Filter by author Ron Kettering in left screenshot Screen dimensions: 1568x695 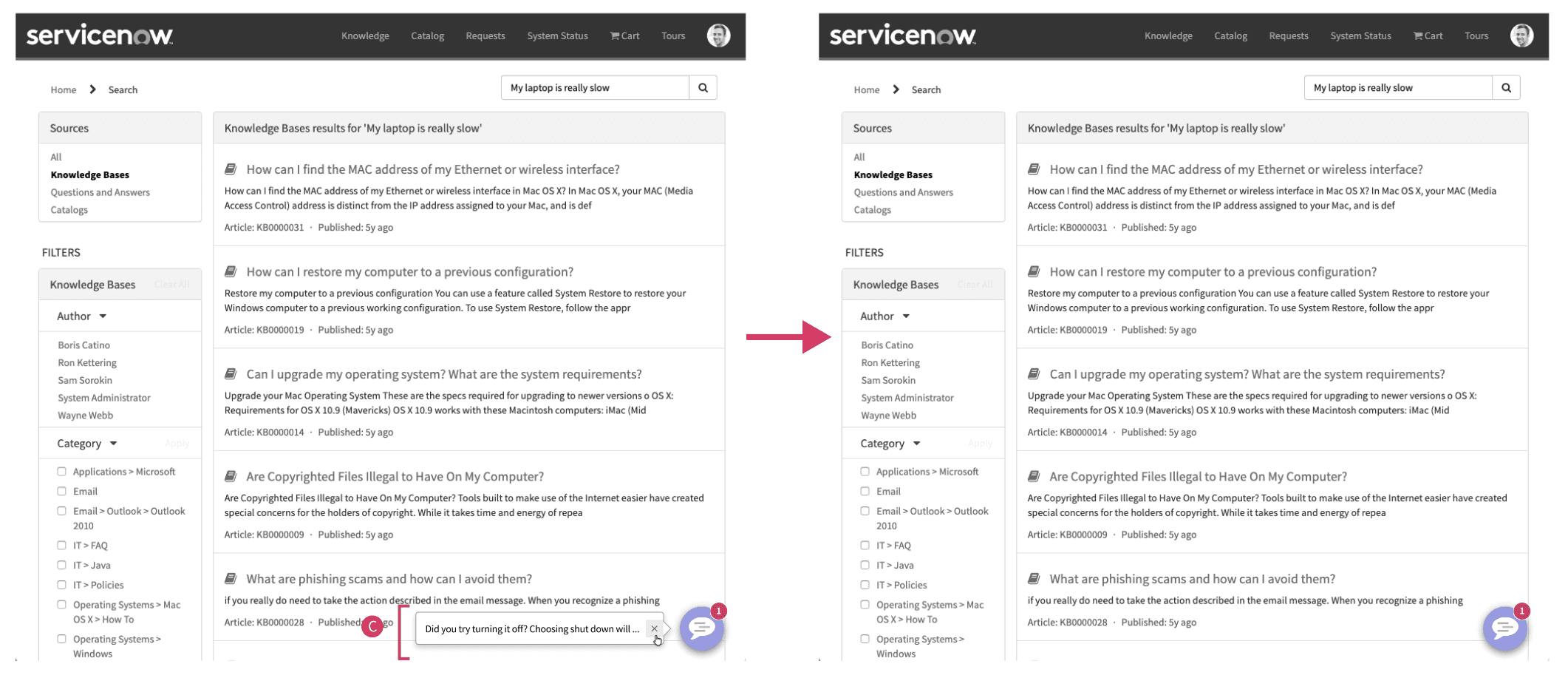(x=87, y=363)
